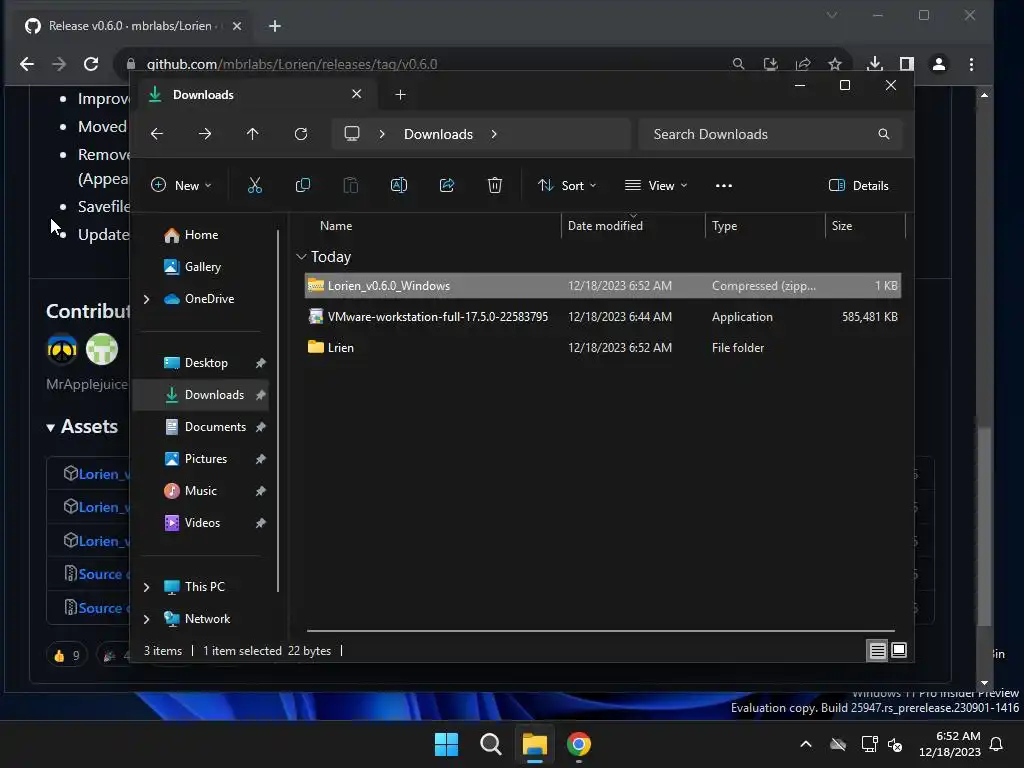Click the Chrome icon in the taskbar

click(x=579, y=744)
